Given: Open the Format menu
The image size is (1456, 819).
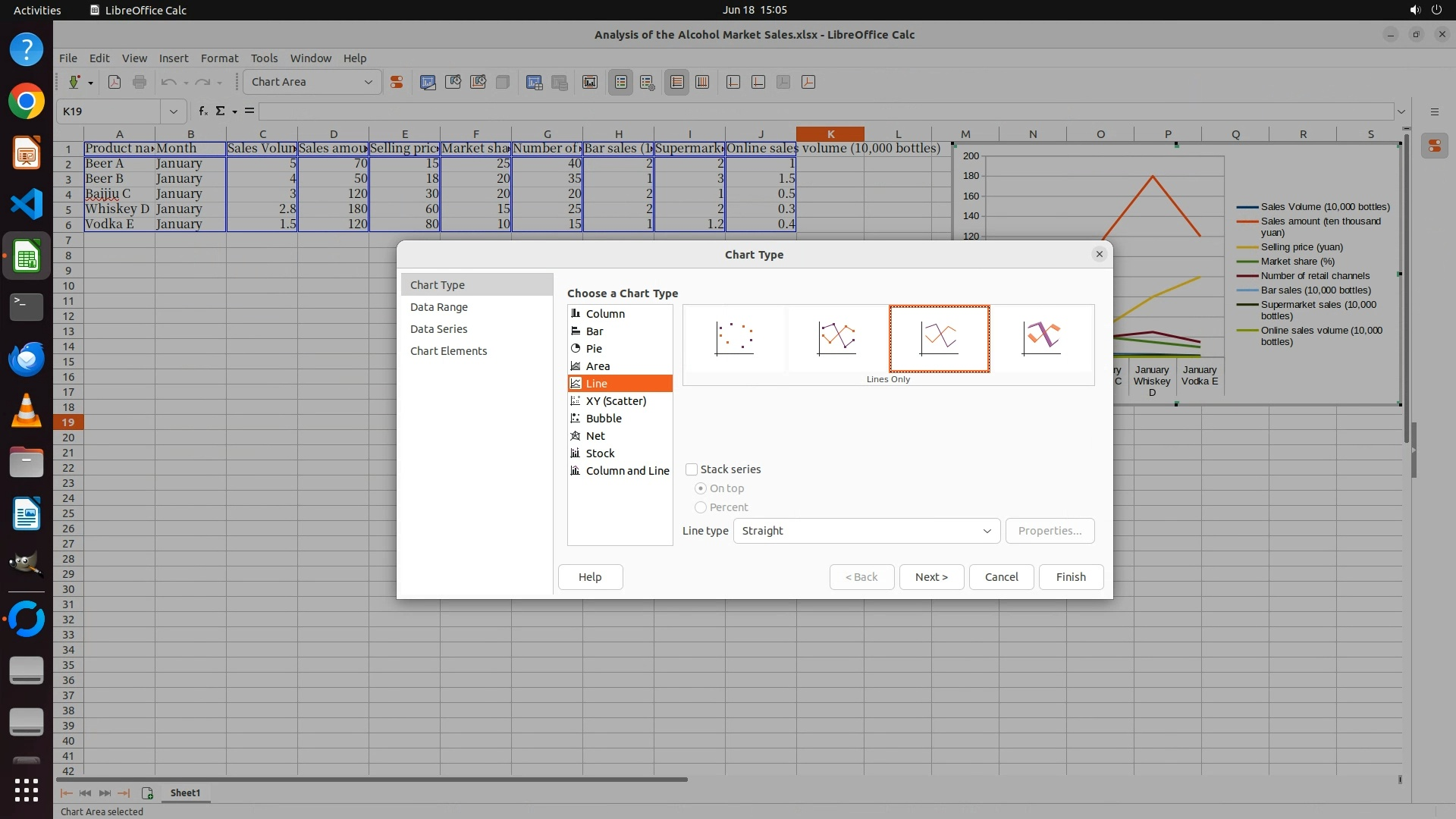Looking at the screenshot, I should tap(219, 58).
